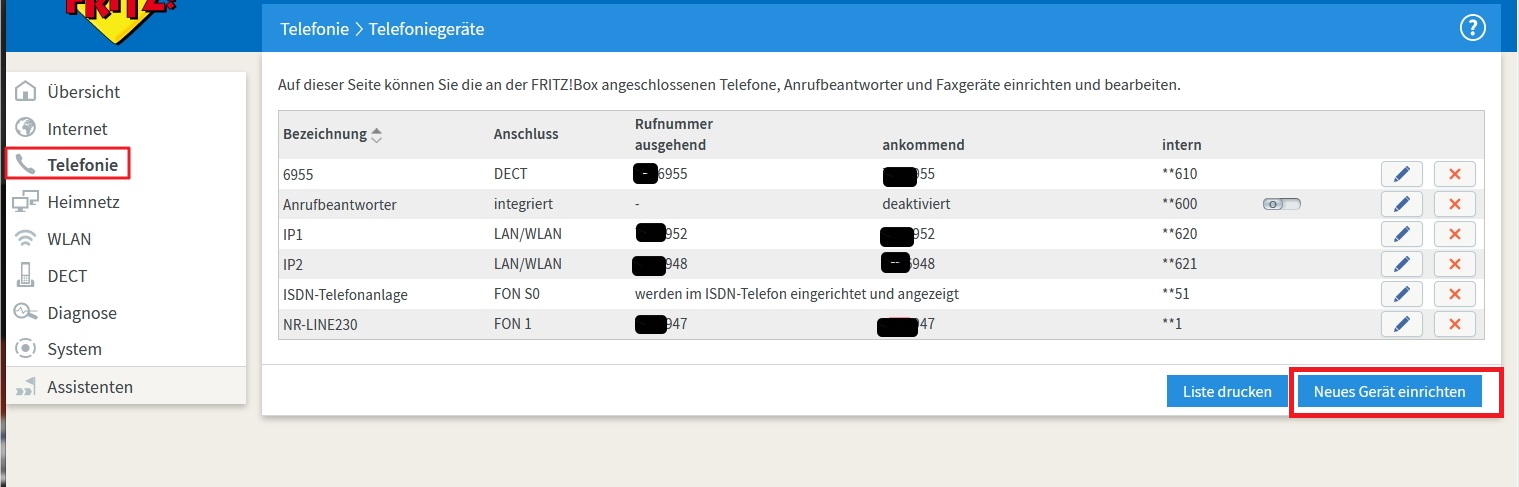
Task: Sort list by Bezeichnung column arrows
Action: click(376, 134)
